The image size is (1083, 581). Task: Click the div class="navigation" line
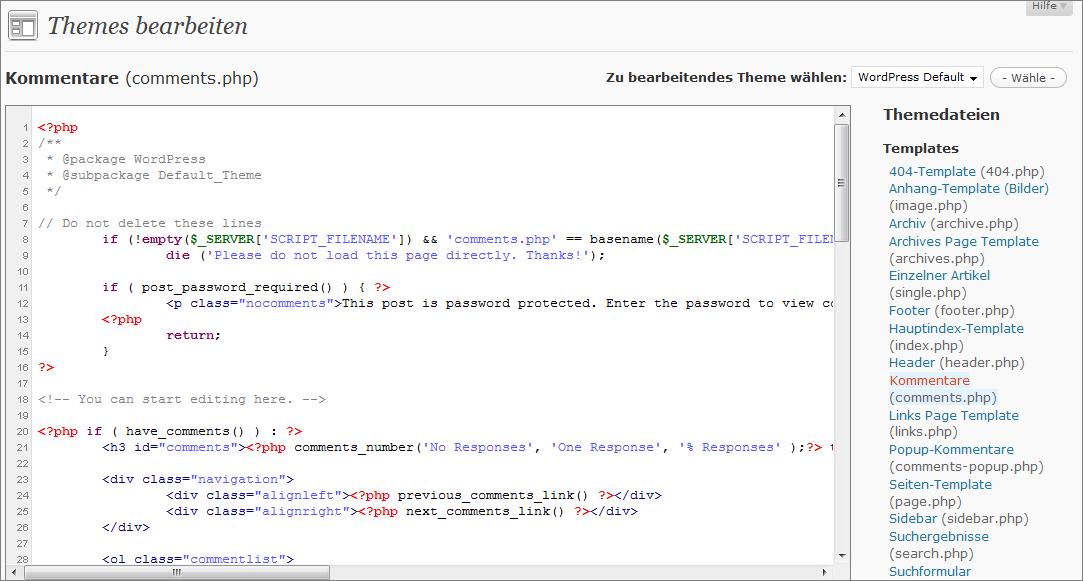[198, 479]
